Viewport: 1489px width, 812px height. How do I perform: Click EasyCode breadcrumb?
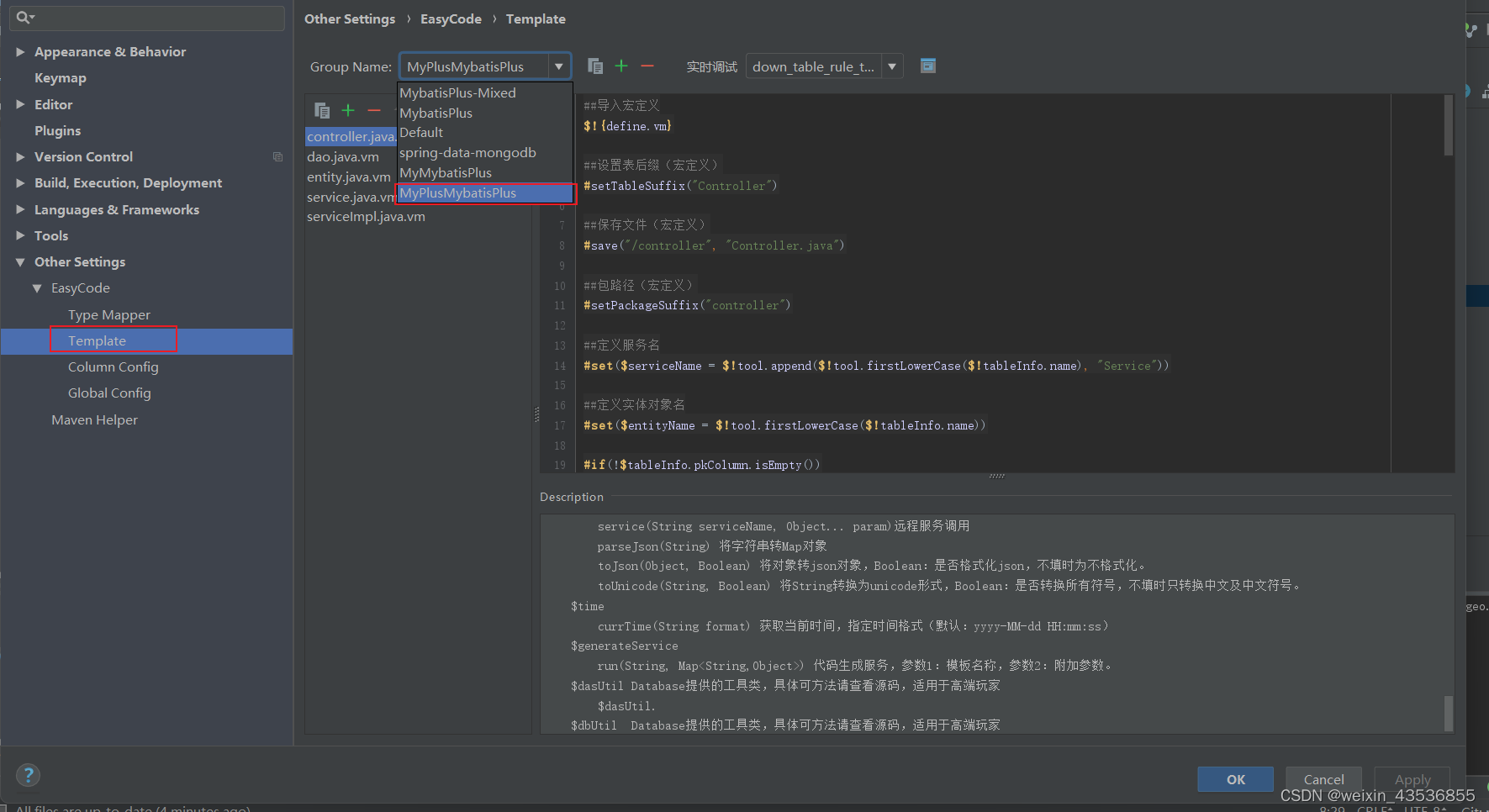(x=451, y=18)
